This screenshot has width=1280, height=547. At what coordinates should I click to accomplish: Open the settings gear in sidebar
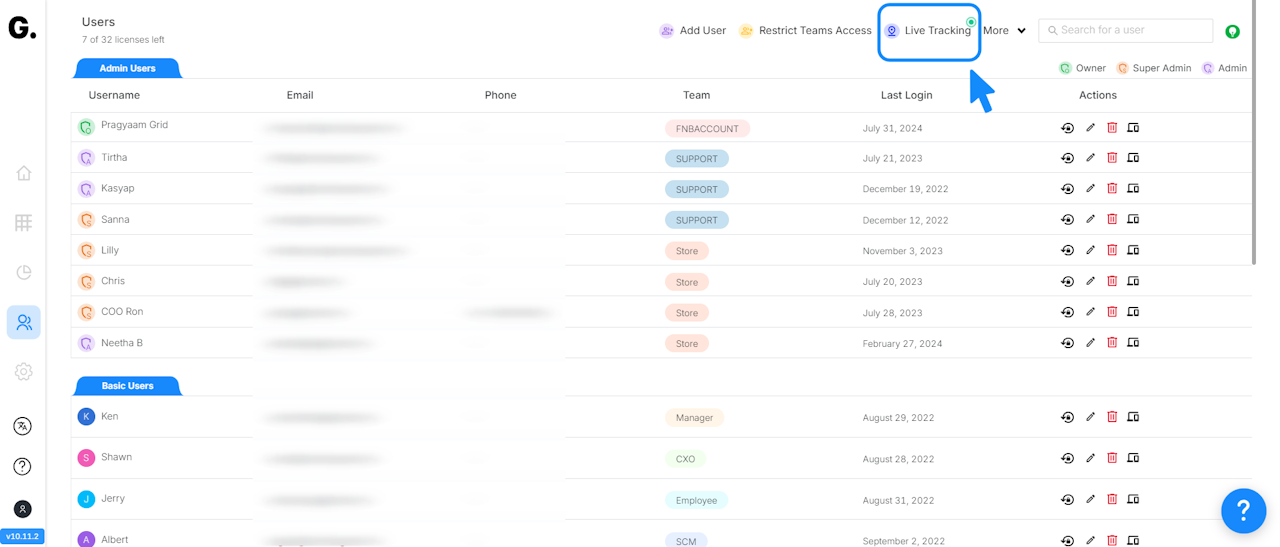[24, 372]
